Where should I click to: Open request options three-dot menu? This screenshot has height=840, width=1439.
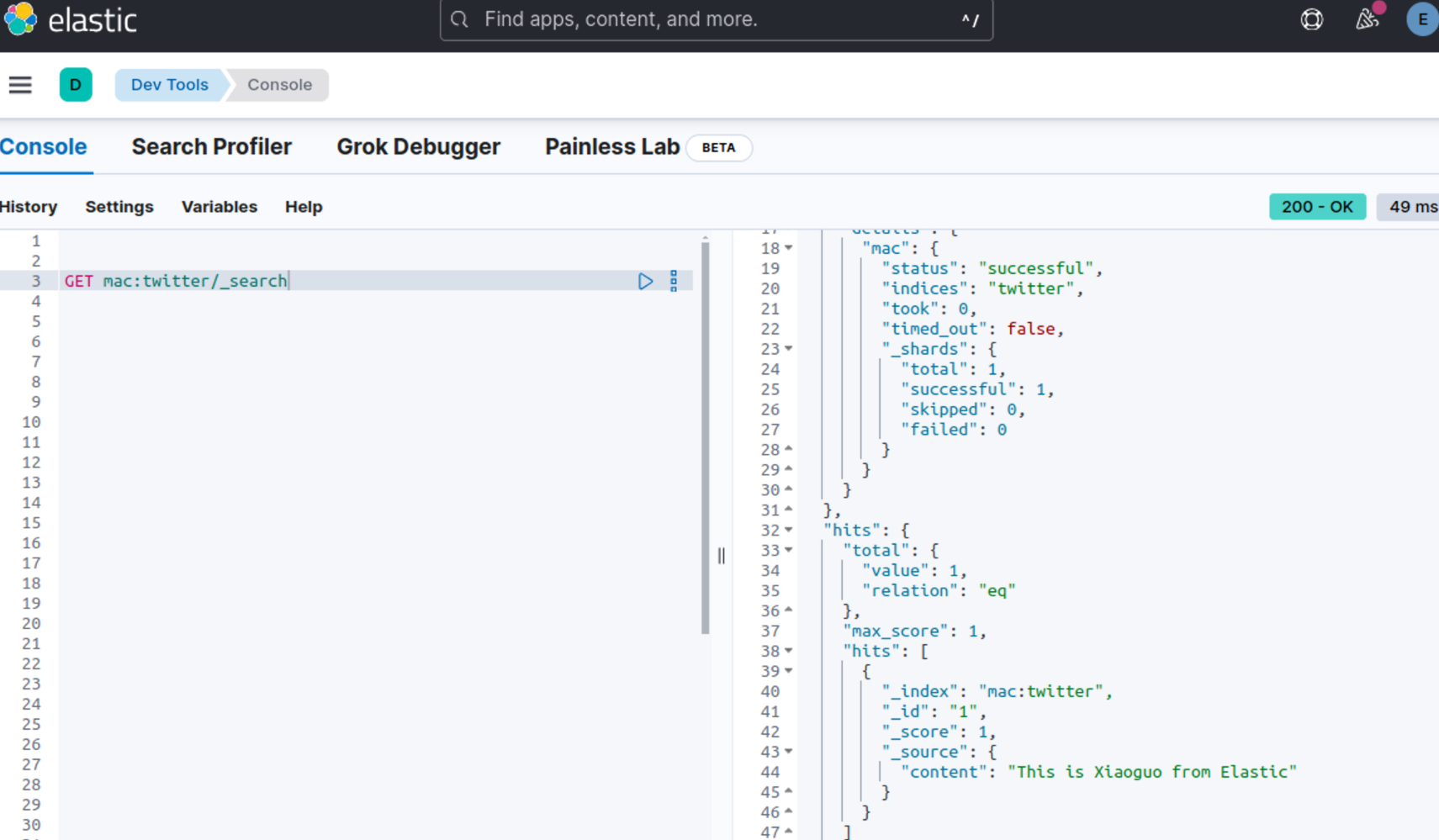coord(674,281)
